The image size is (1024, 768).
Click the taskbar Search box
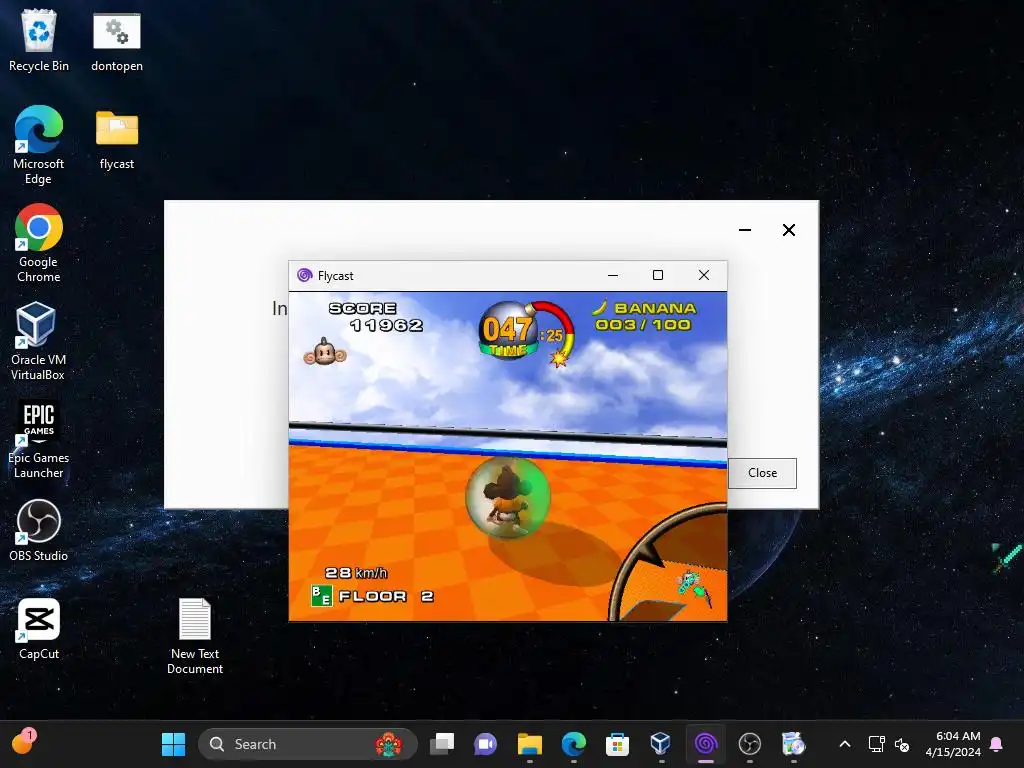307,744
